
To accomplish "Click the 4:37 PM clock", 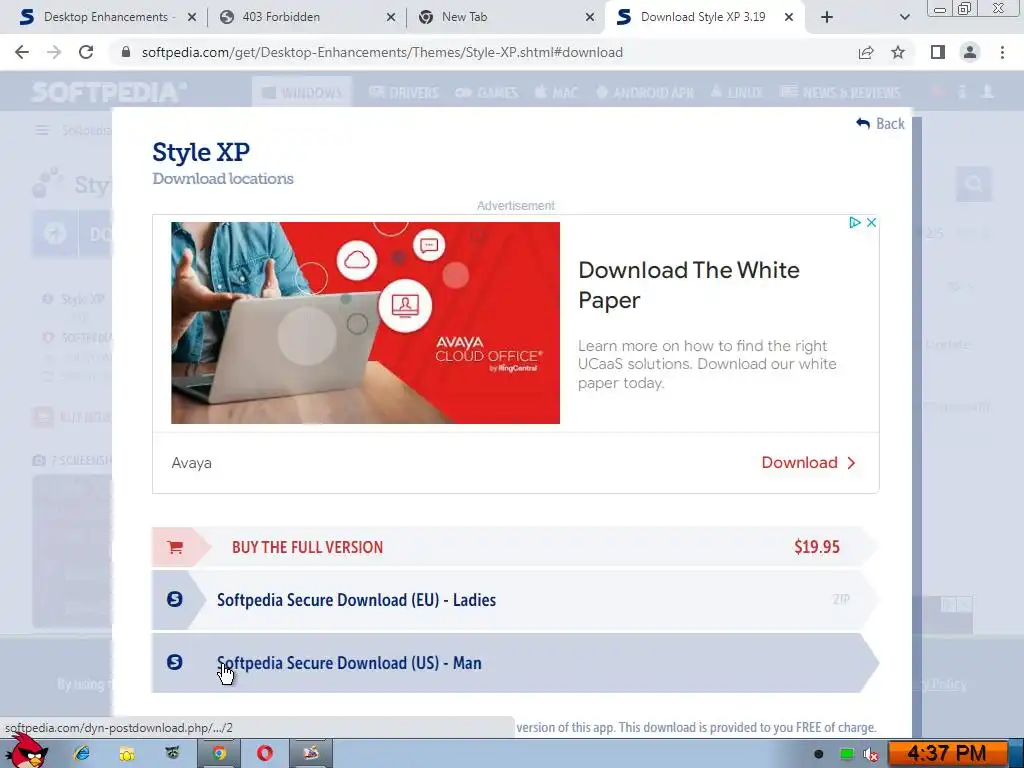I will point(946,754).
